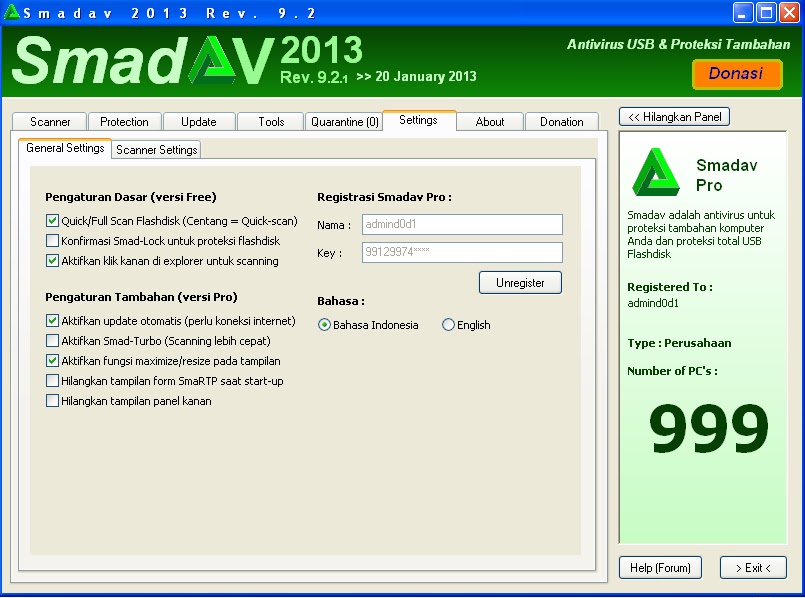Open the Scanner tab
This screenshot has height=598, width=805.
pos(49,122)
